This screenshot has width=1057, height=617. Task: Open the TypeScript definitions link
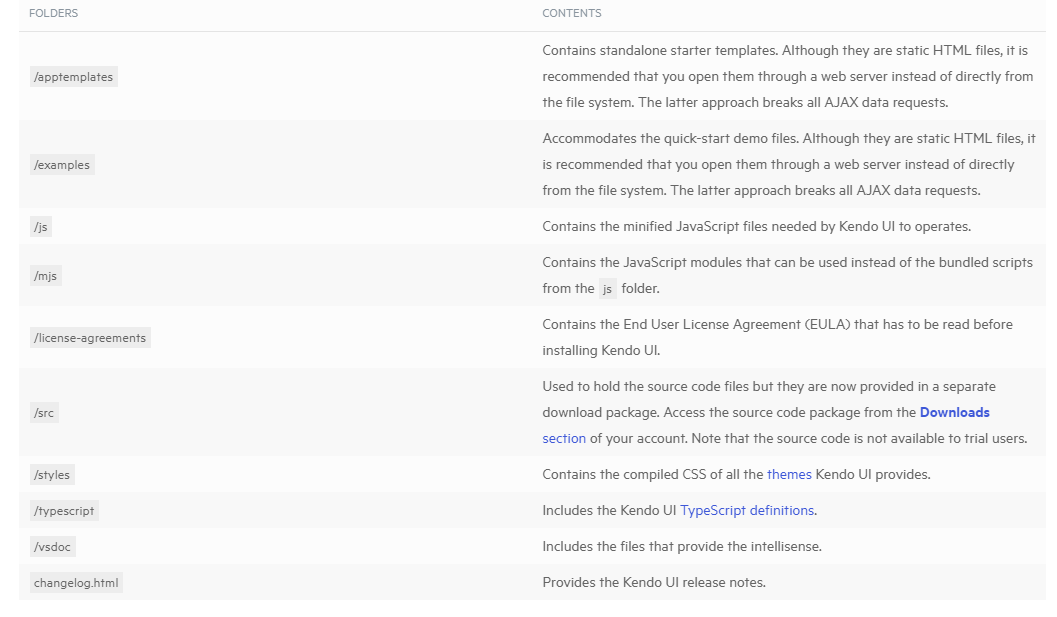(747, 510)
